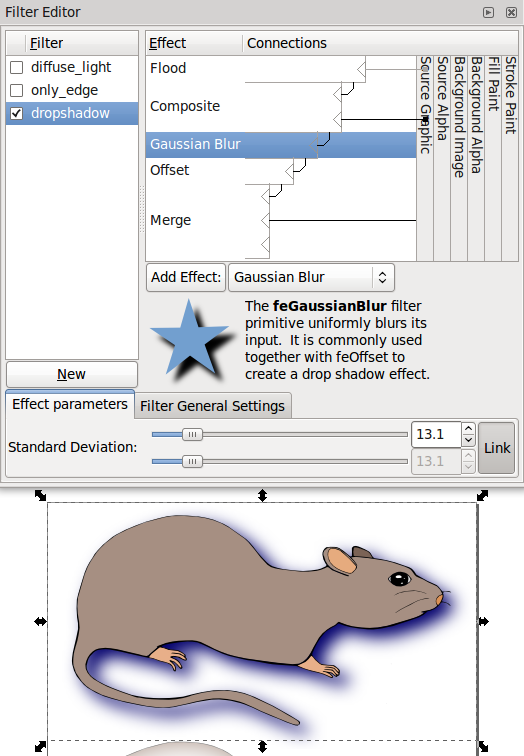524x756 pixels.
Task: Enable the only_edge filter checkbox
Action: pyautogui.click(x=16, y=90)
